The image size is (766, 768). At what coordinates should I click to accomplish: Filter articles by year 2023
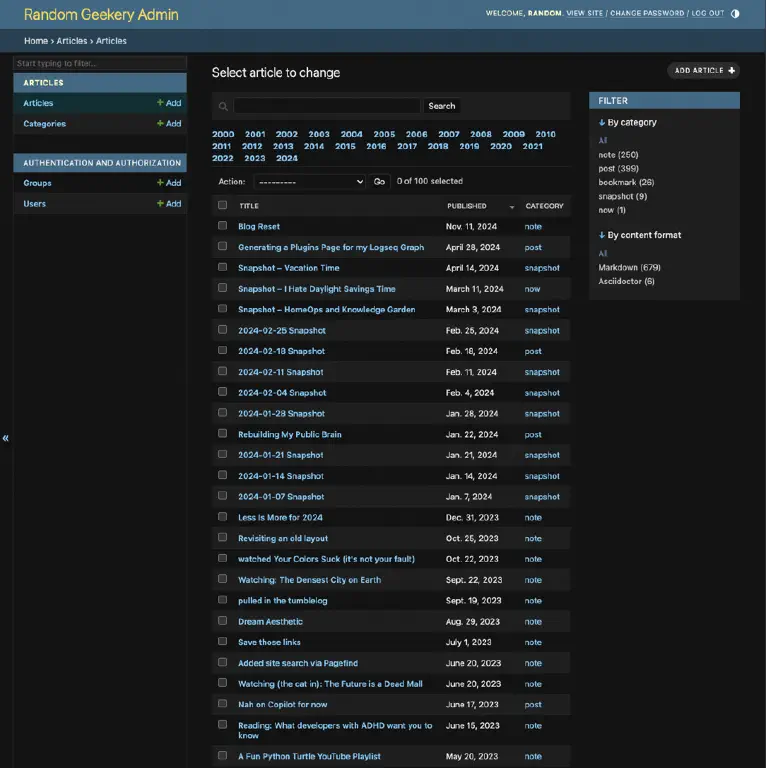(x=255, y=158)
